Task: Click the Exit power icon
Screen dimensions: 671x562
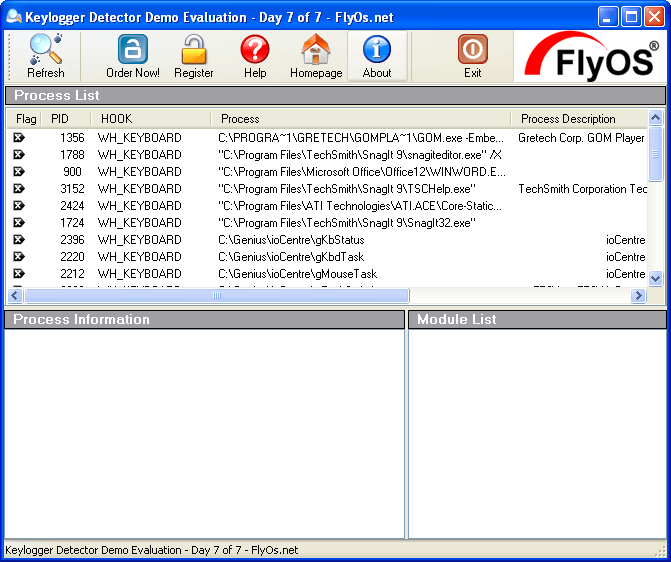Action: coord(472,49)
